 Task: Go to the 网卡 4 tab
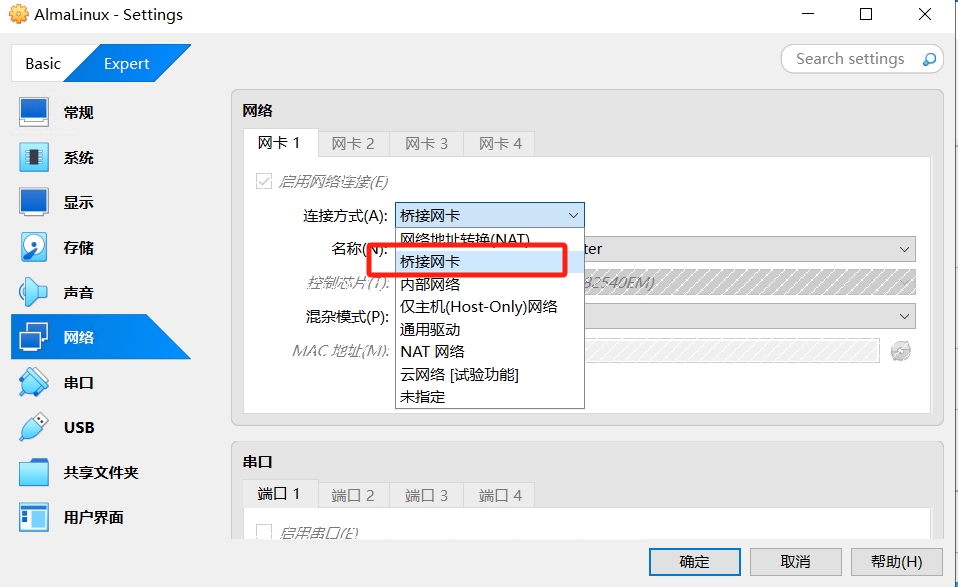pyautogui.click(x=500, y=144)
